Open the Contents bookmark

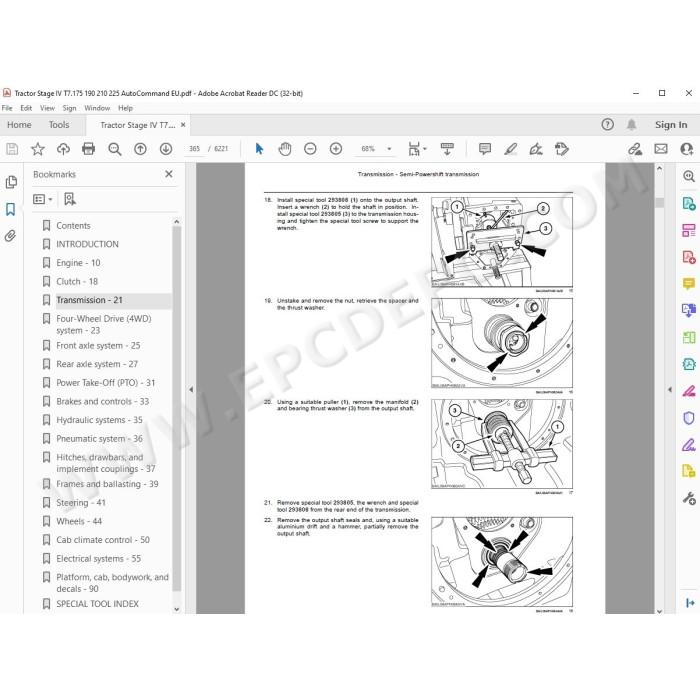coord(73,225)
